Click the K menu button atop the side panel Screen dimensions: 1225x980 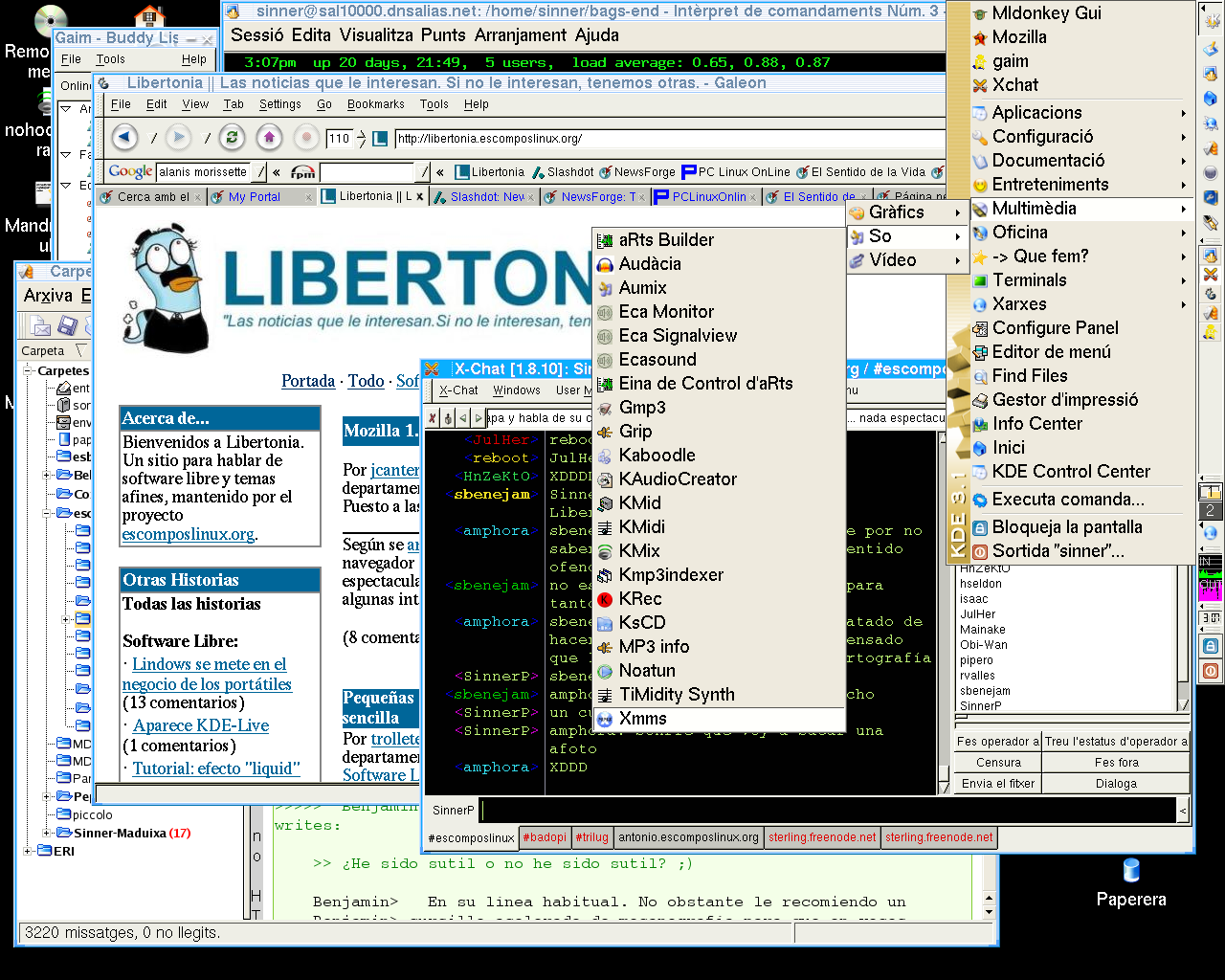click(1211, 20)
